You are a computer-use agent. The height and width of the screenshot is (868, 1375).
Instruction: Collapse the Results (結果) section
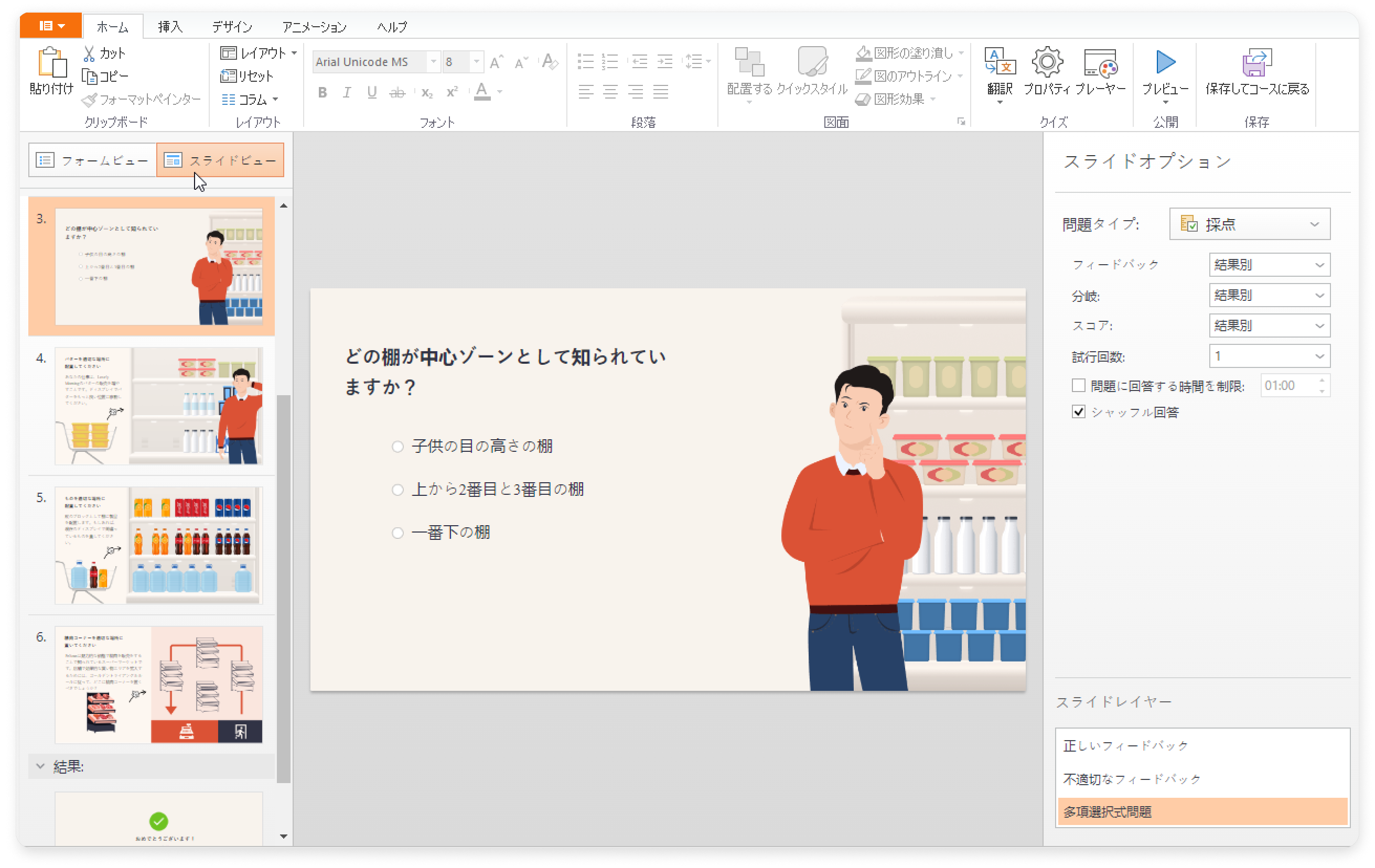tap(40, 766)
